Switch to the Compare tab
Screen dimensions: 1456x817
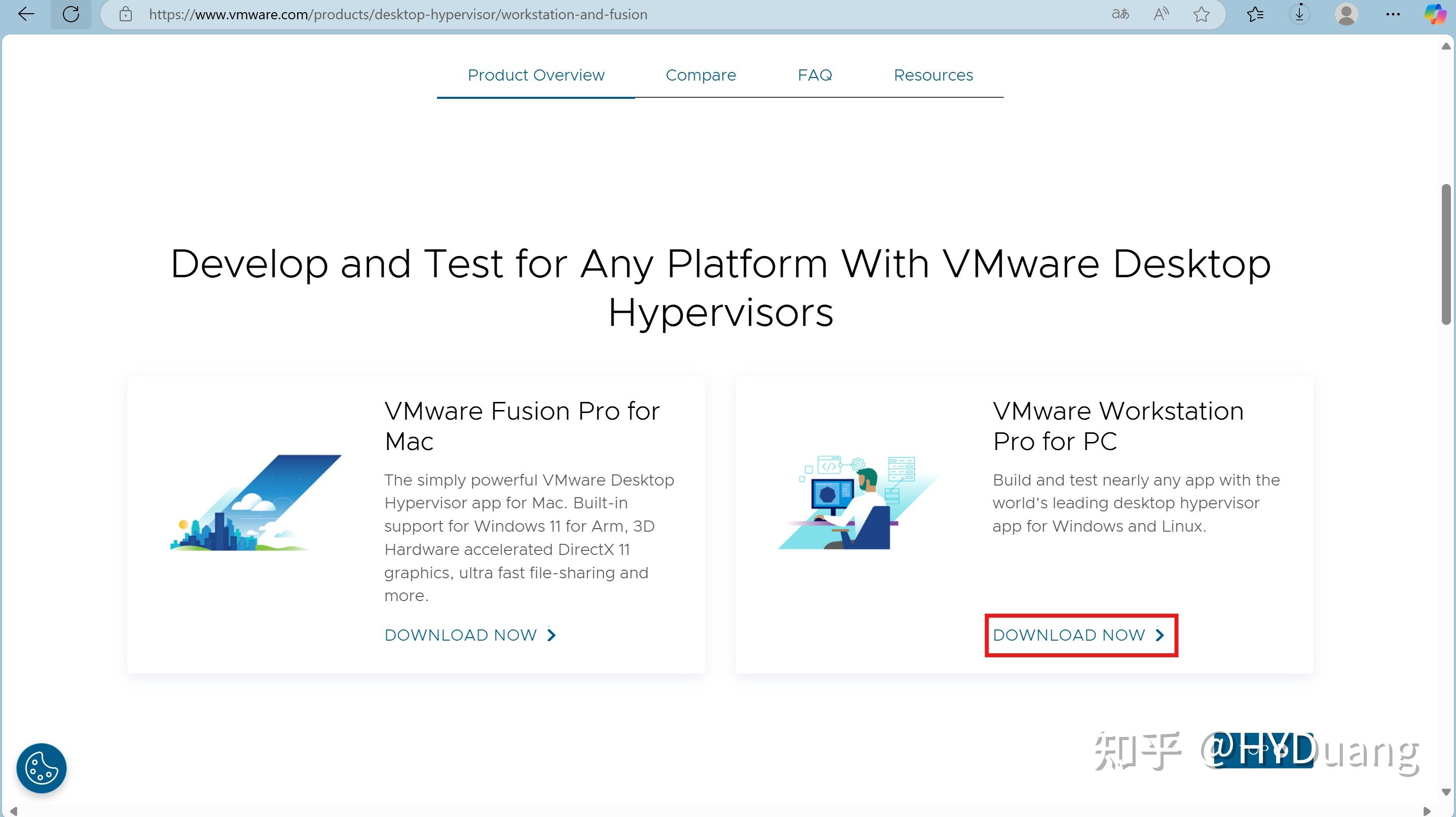[x=701, y=75]
